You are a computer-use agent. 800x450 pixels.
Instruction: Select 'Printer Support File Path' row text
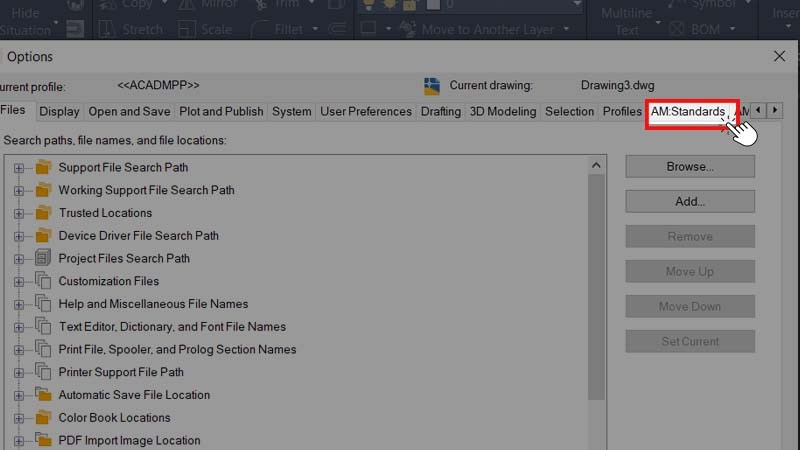pyautogui.click(x=121, y=372)
